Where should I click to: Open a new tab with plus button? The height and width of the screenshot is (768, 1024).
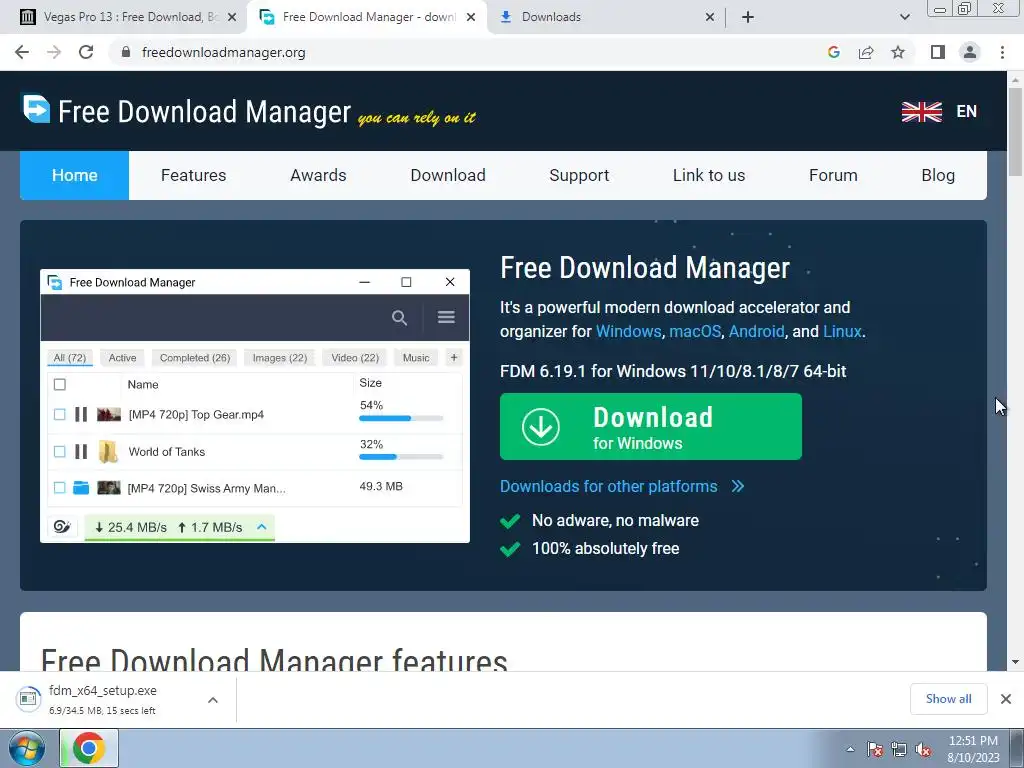pos(748,17)
